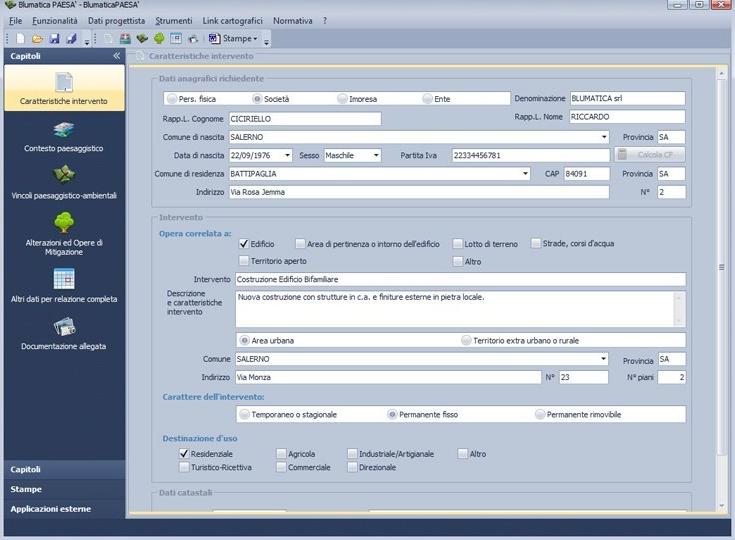Open Documentazione allegata chapter icon
The width and height of the screenshot is (735, 540).
64,327
